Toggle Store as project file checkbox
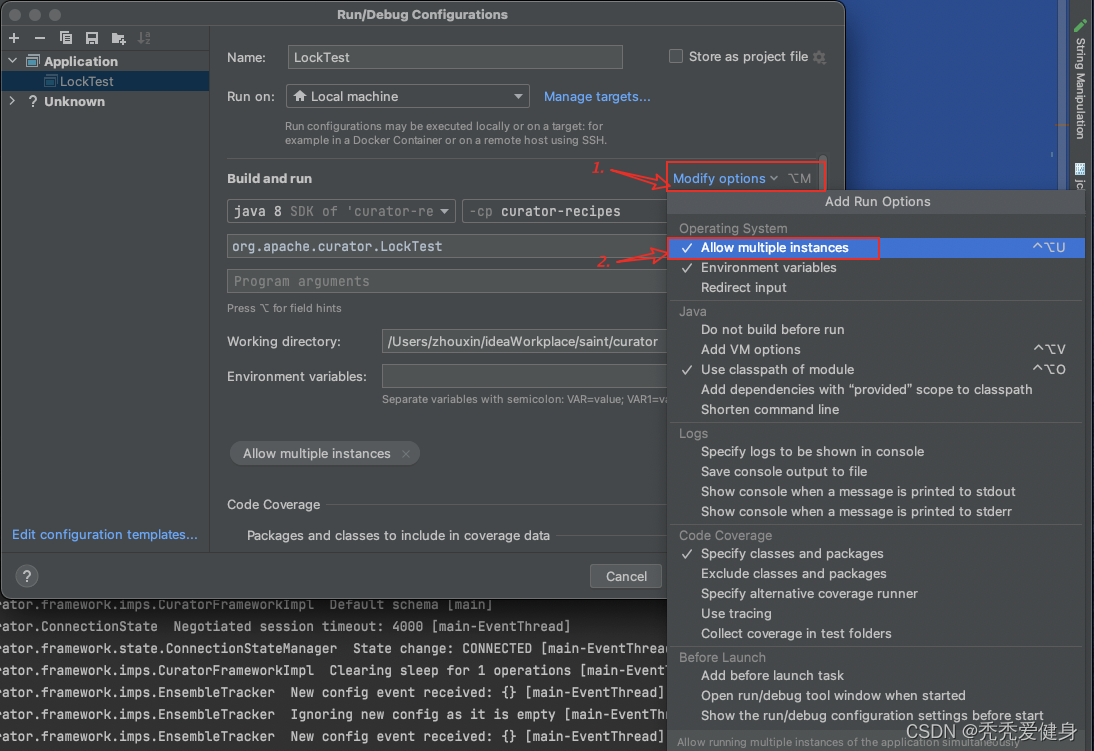This screenshot has height=751, width=1094. click(x=675, y=57)
